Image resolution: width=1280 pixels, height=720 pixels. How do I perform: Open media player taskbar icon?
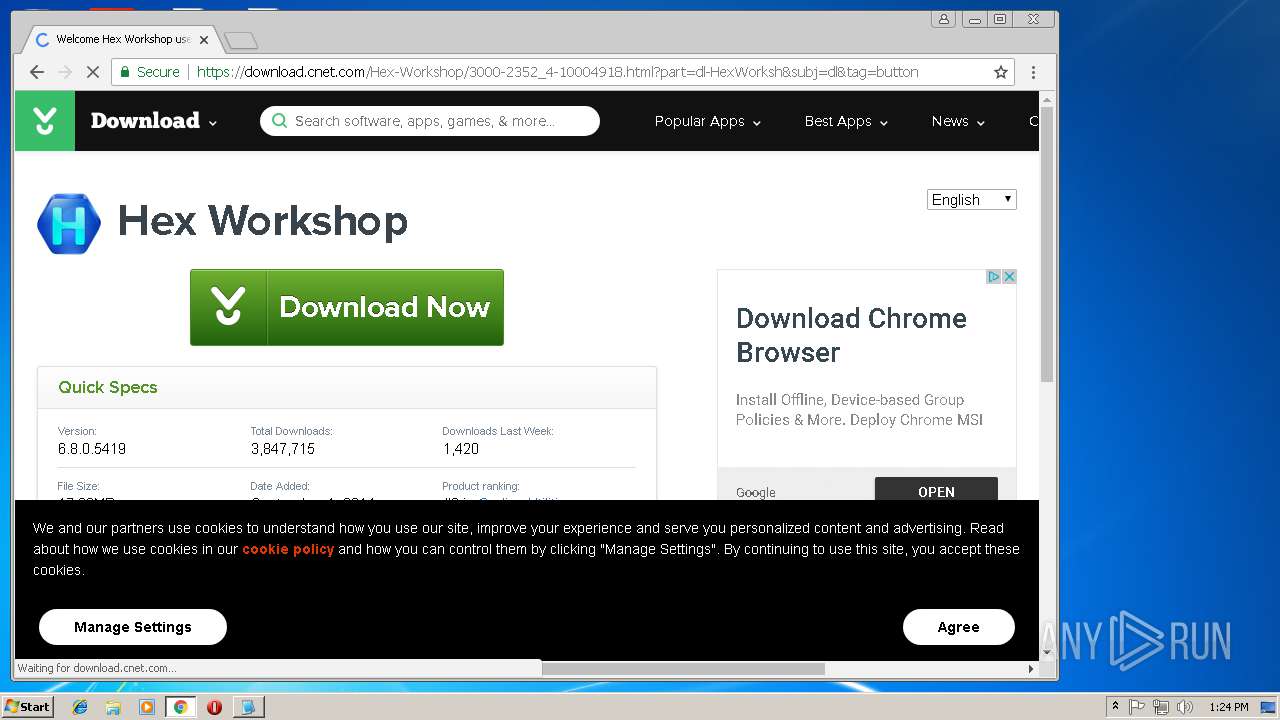147,707
